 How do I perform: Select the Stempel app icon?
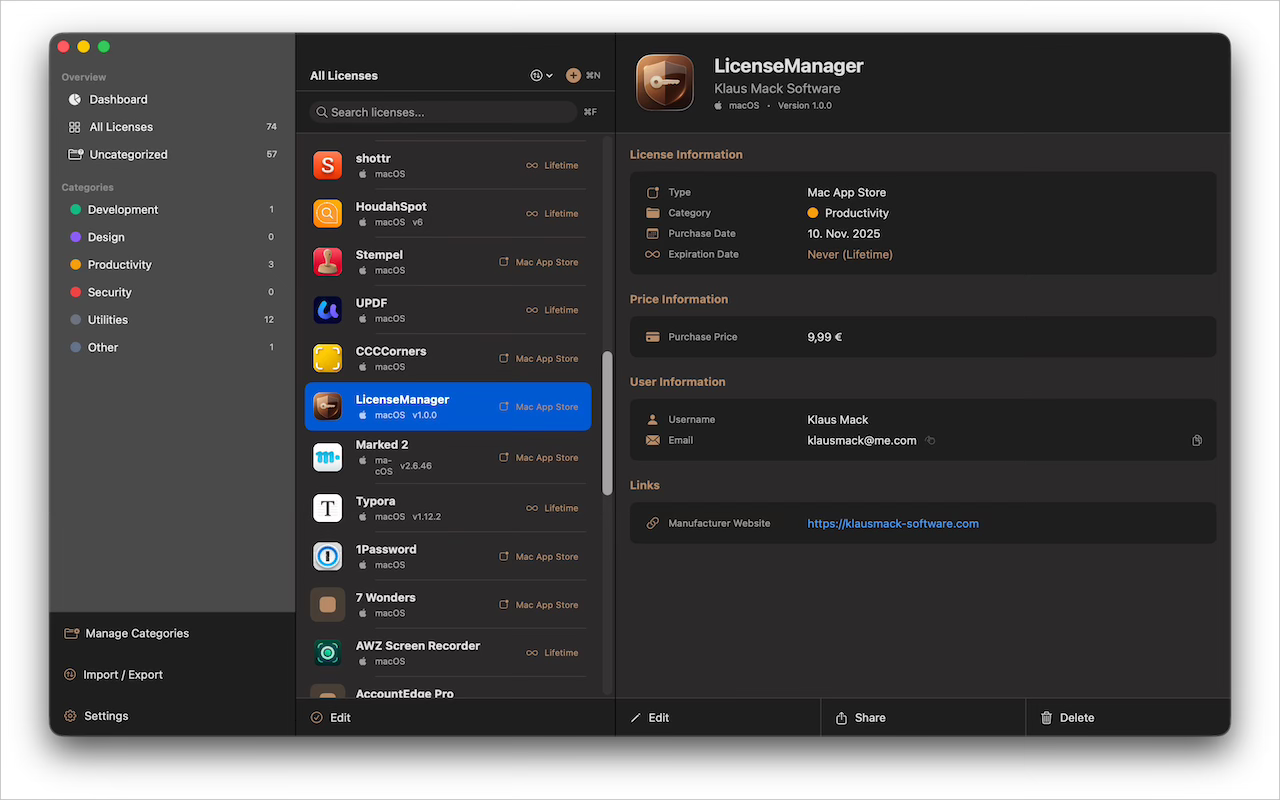(x=328, y=262)
